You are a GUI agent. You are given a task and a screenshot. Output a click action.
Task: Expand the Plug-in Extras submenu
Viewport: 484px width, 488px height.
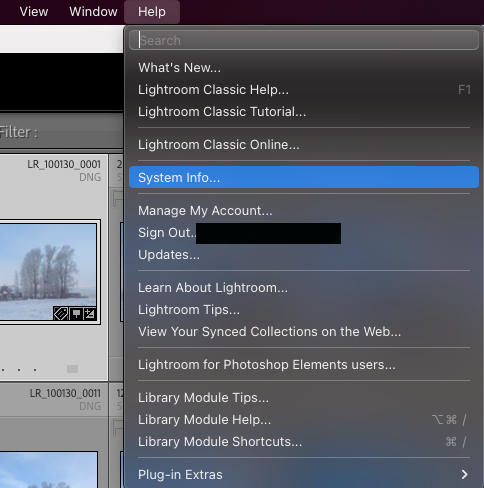(304, 475)
